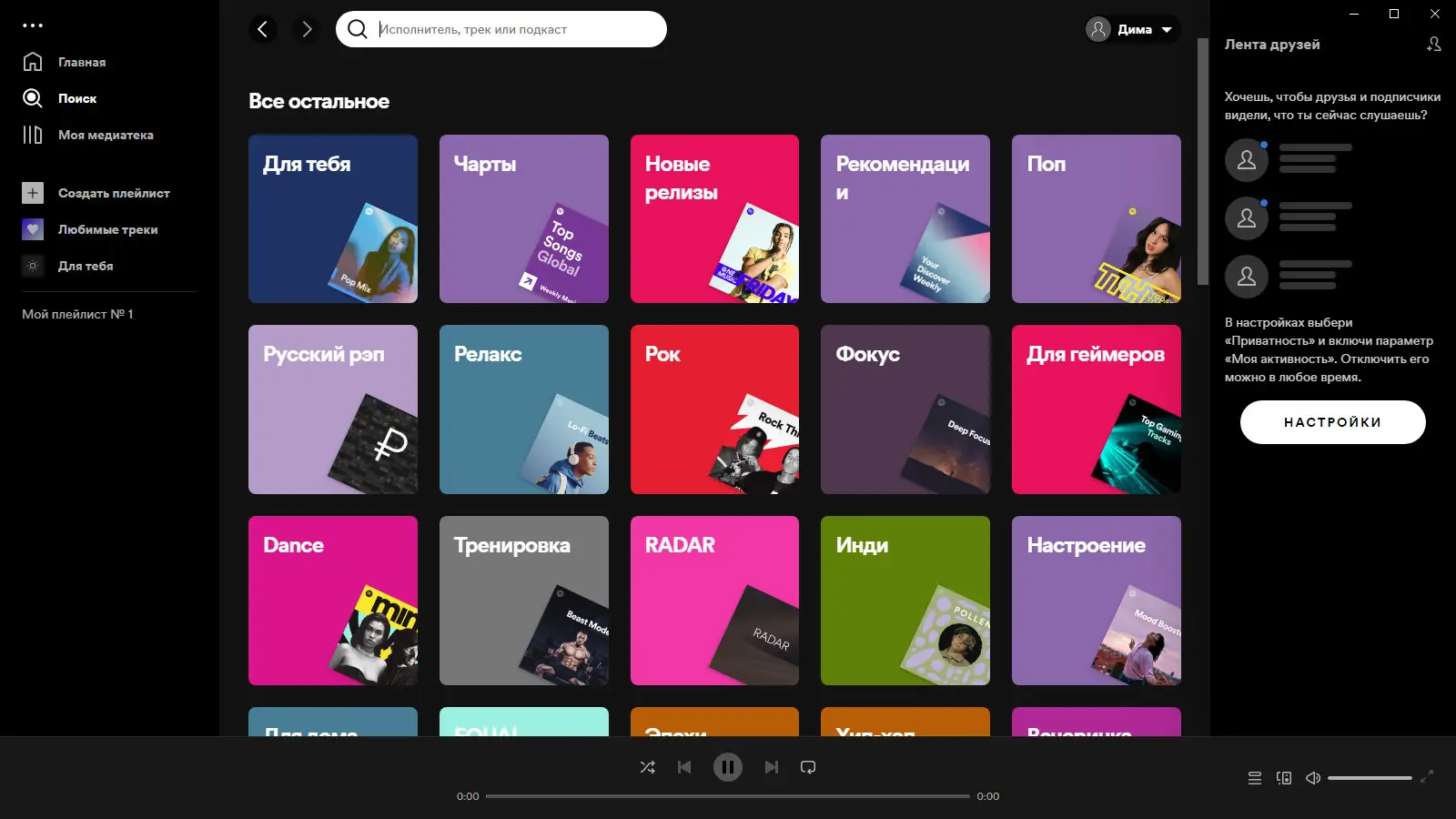Screen dimensions: 1456x819
Task: Click the main content vertical scrollbar
Action: pyautogui.click(x=1203, y=162)
